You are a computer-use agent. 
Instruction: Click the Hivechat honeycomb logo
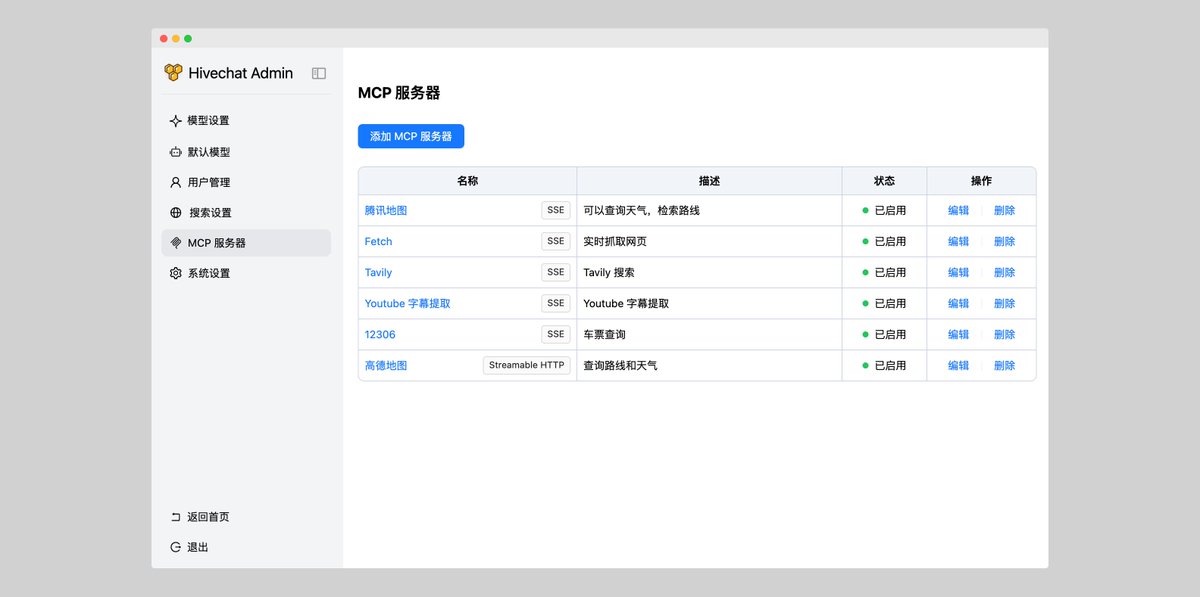[174, 72]
